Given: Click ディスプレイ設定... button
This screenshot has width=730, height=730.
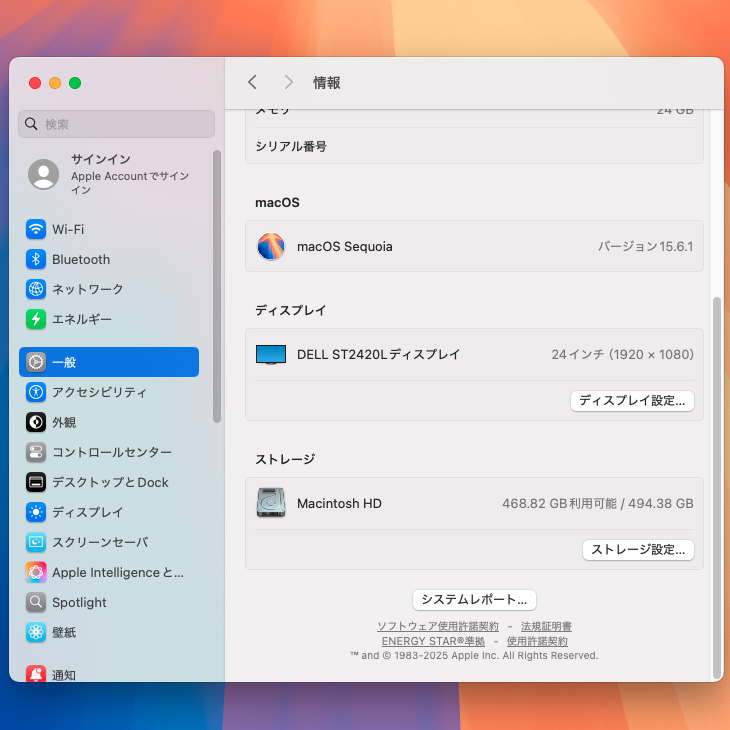Looking at the screenshot, I should 632,400.
